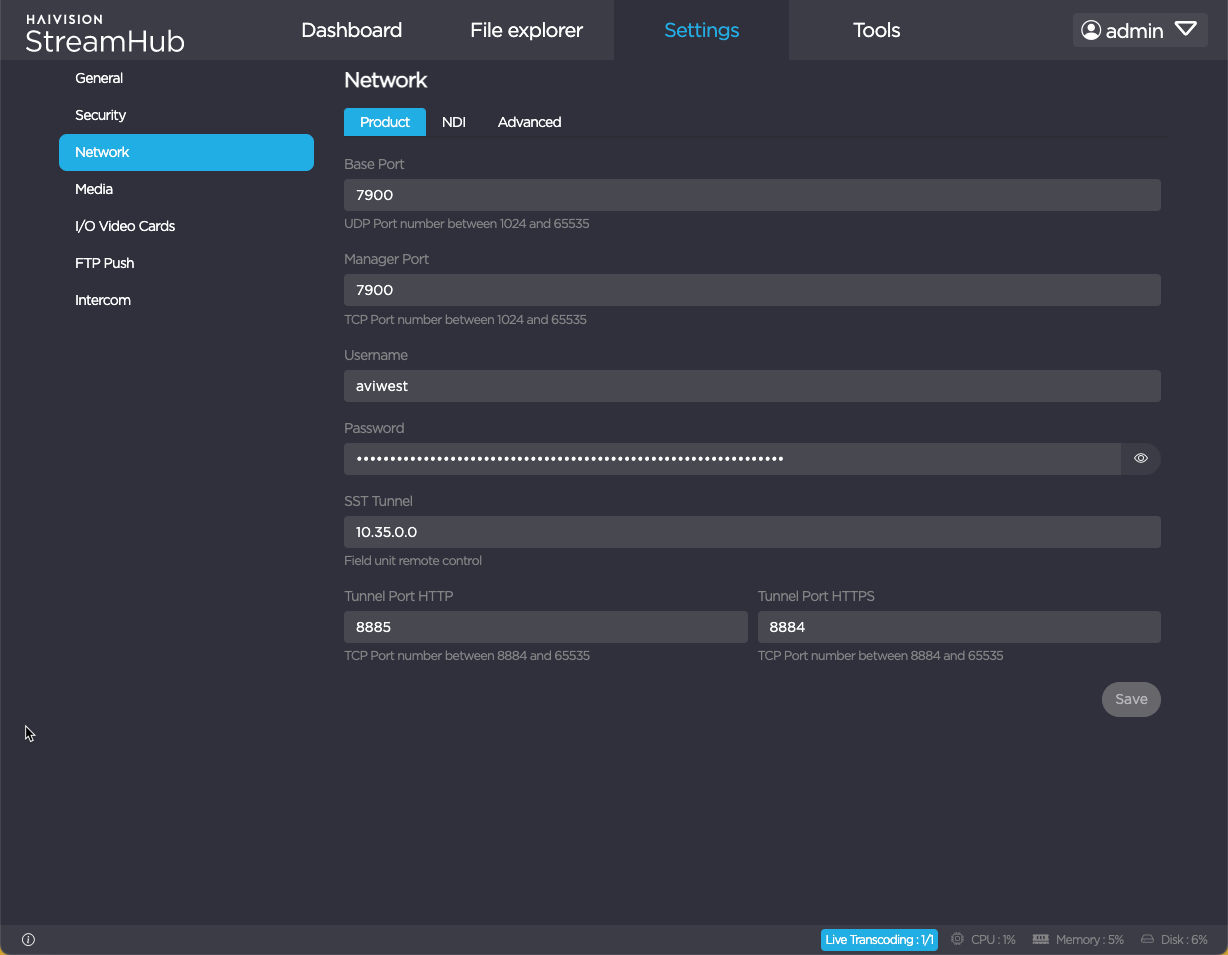The height and width of the screenshot is (955, 1228).
Task: Select Security in the settings sidebar
Action: coord(100,115)
